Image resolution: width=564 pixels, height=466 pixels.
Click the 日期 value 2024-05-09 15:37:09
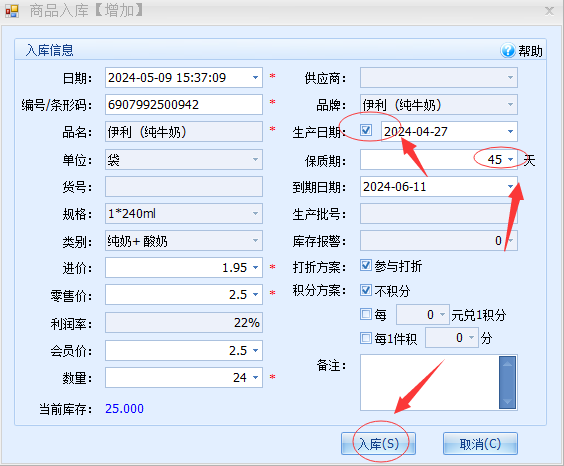click(x=167, y=78)
